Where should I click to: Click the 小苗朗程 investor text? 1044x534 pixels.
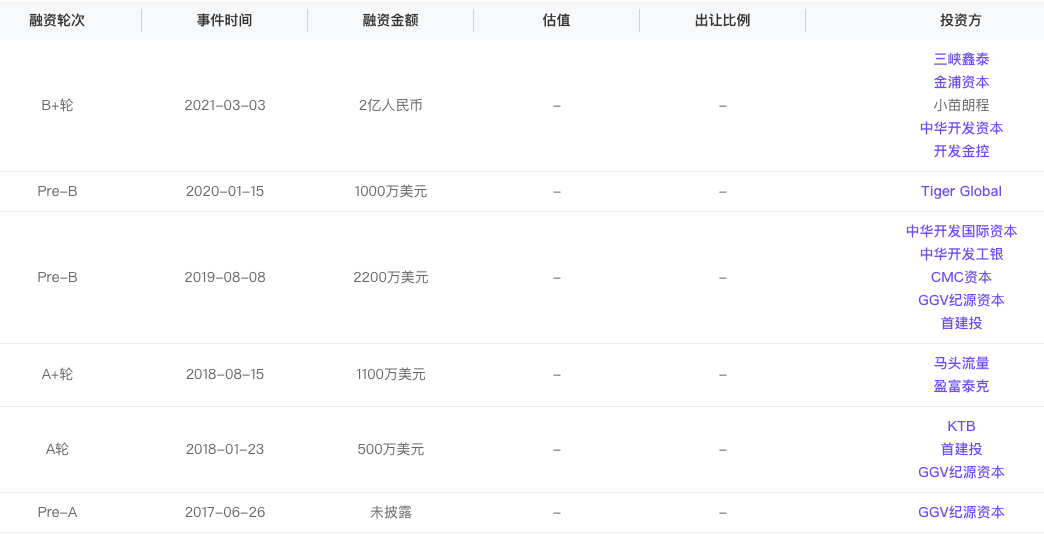click(961, 105)
